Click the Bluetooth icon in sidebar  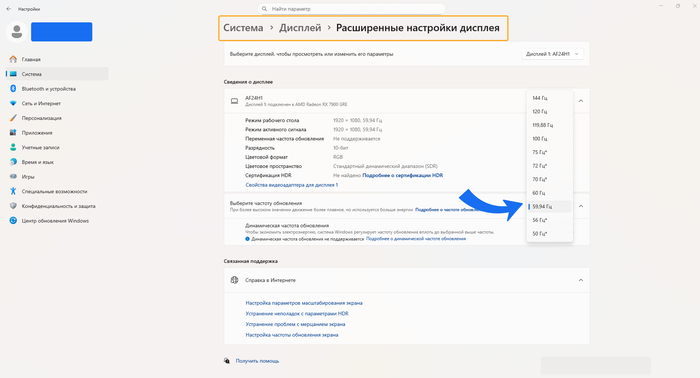click(x=13, y=89)
